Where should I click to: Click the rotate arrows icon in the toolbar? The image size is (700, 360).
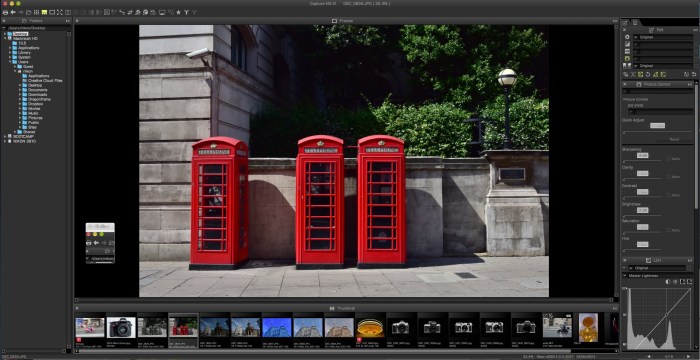130,12
